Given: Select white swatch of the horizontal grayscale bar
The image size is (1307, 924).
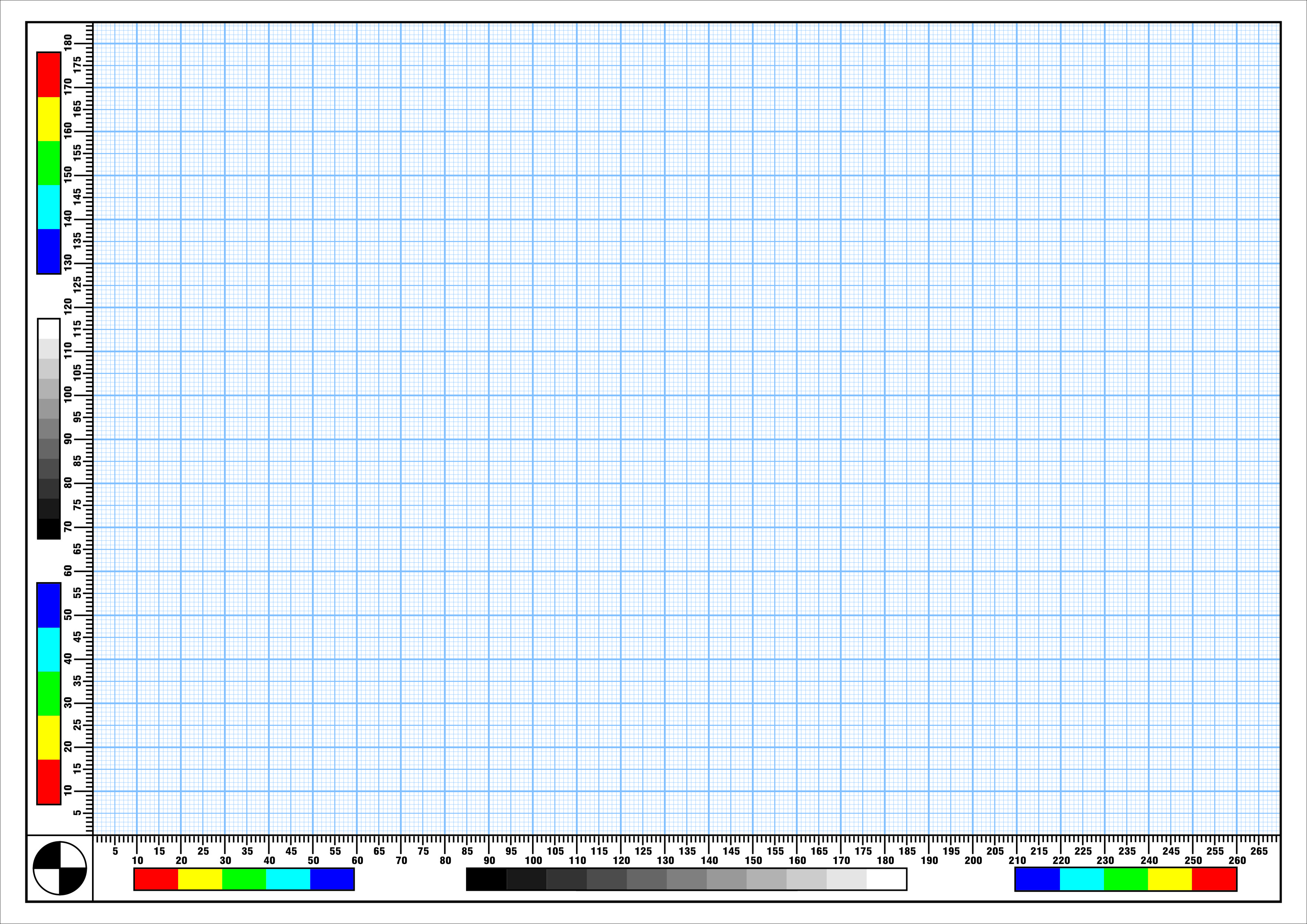Looking at the screenshot, I should tap(886, 879).
